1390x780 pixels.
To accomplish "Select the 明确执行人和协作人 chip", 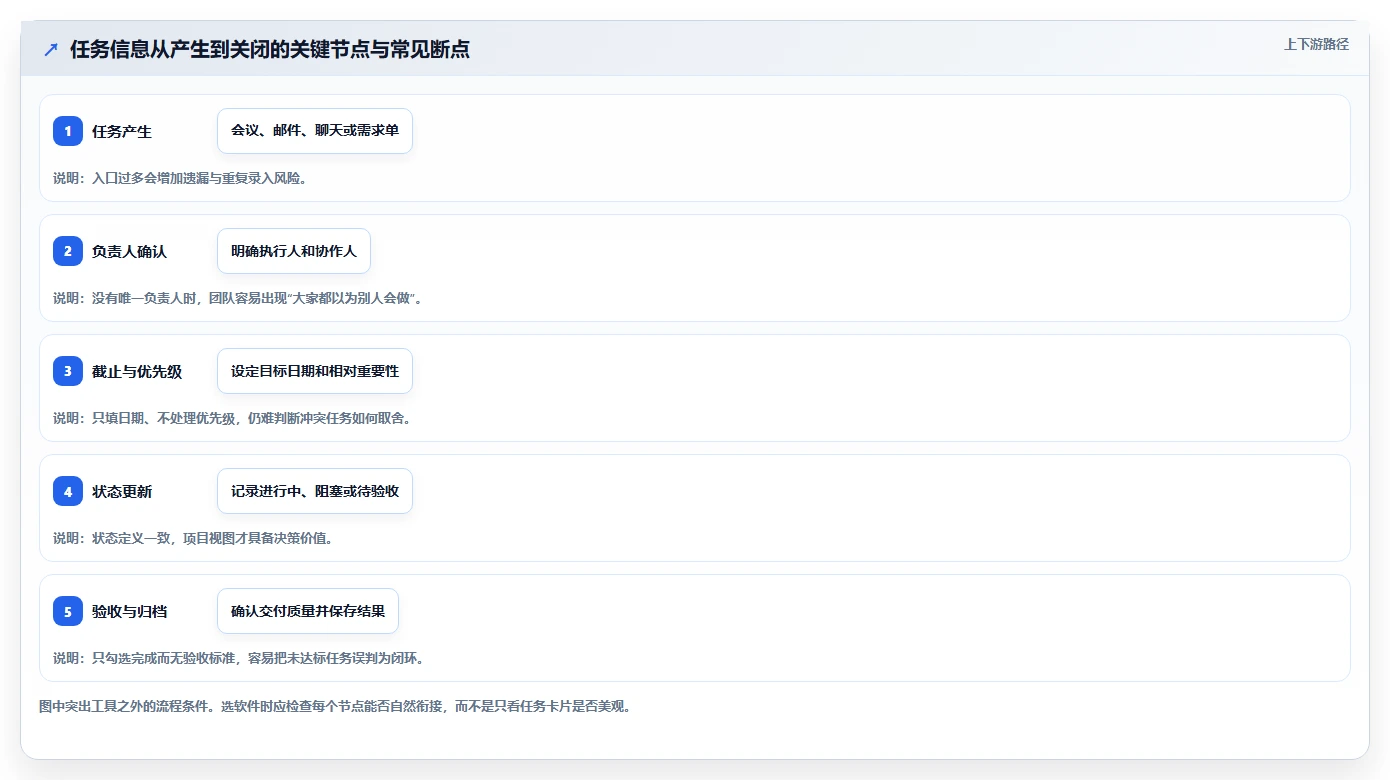I will coord(294,251).
